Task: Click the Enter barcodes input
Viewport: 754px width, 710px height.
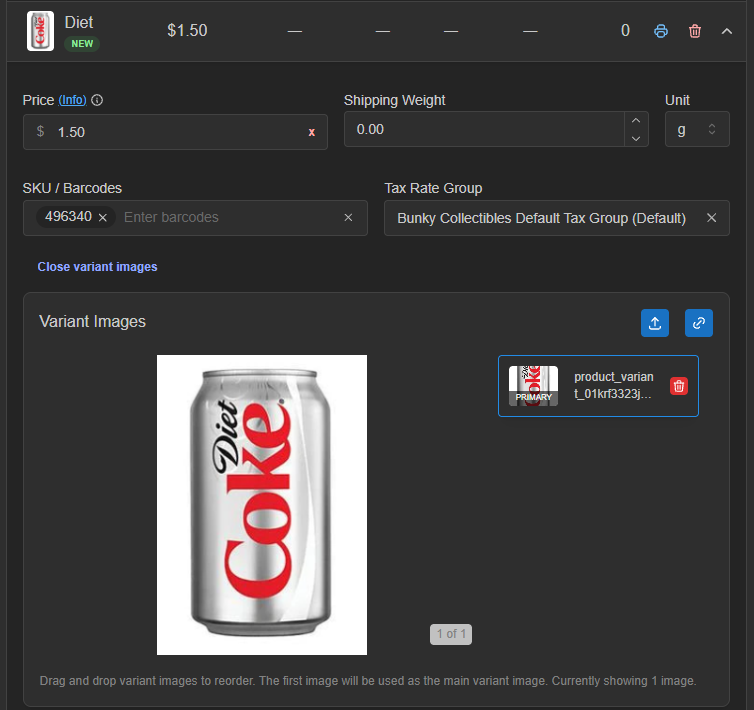Action: [229, 217]
